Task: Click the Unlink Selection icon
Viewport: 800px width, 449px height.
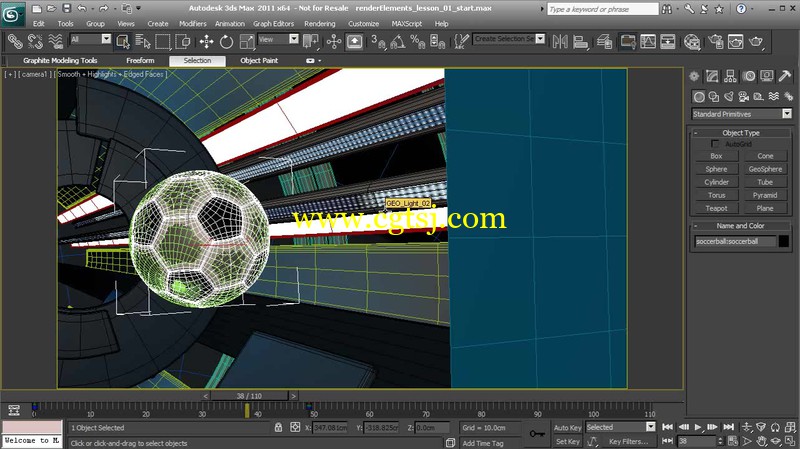Action: (x=35, y=41)
